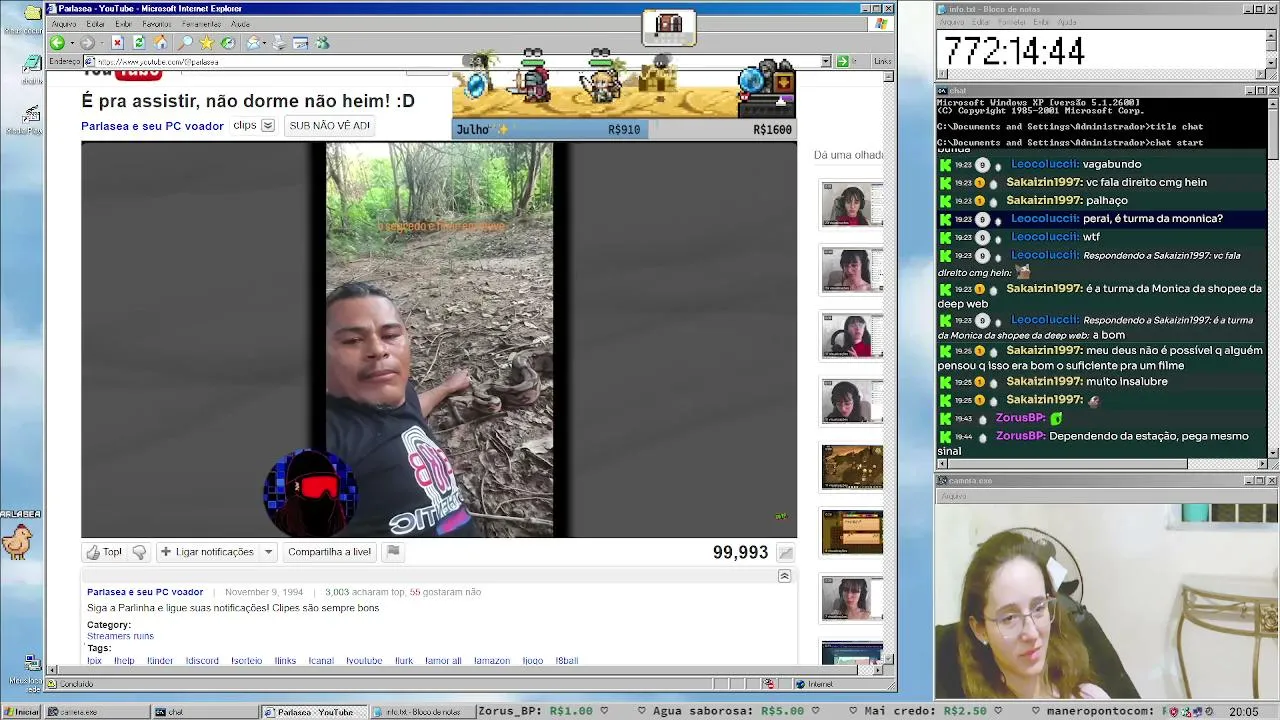The width and height of the screenshot is (1280, 720).
Task: Stop loading with the red X icon
Action: (x=117, y=43)
